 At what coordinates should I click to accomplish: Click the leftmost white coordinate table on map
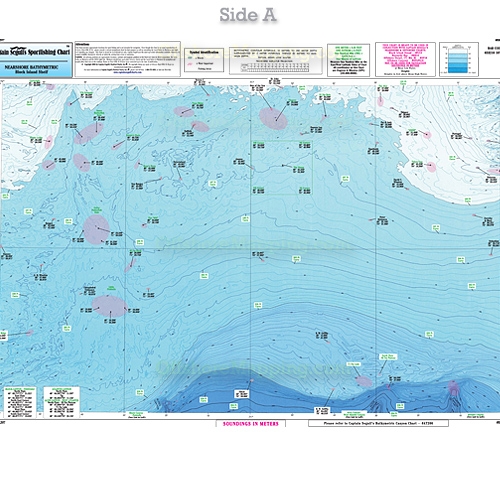20,402
